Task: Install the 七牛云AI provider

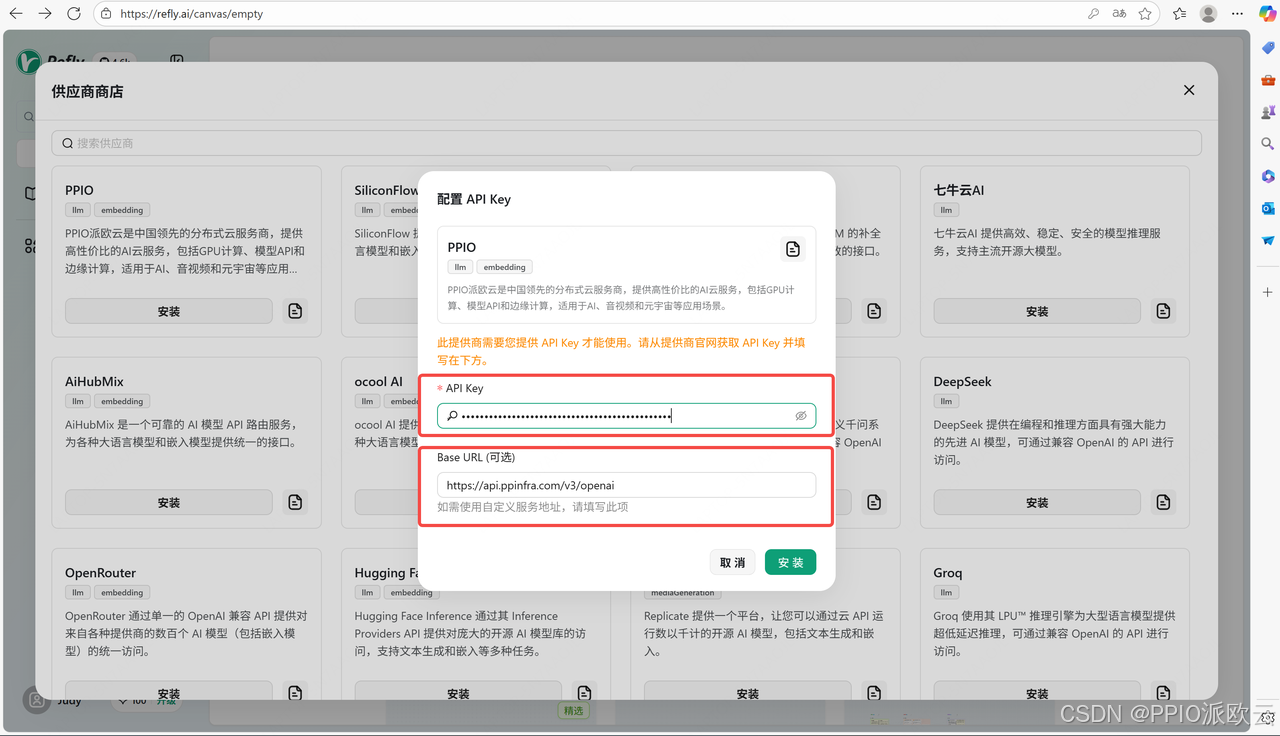Action: [1037, 311]
